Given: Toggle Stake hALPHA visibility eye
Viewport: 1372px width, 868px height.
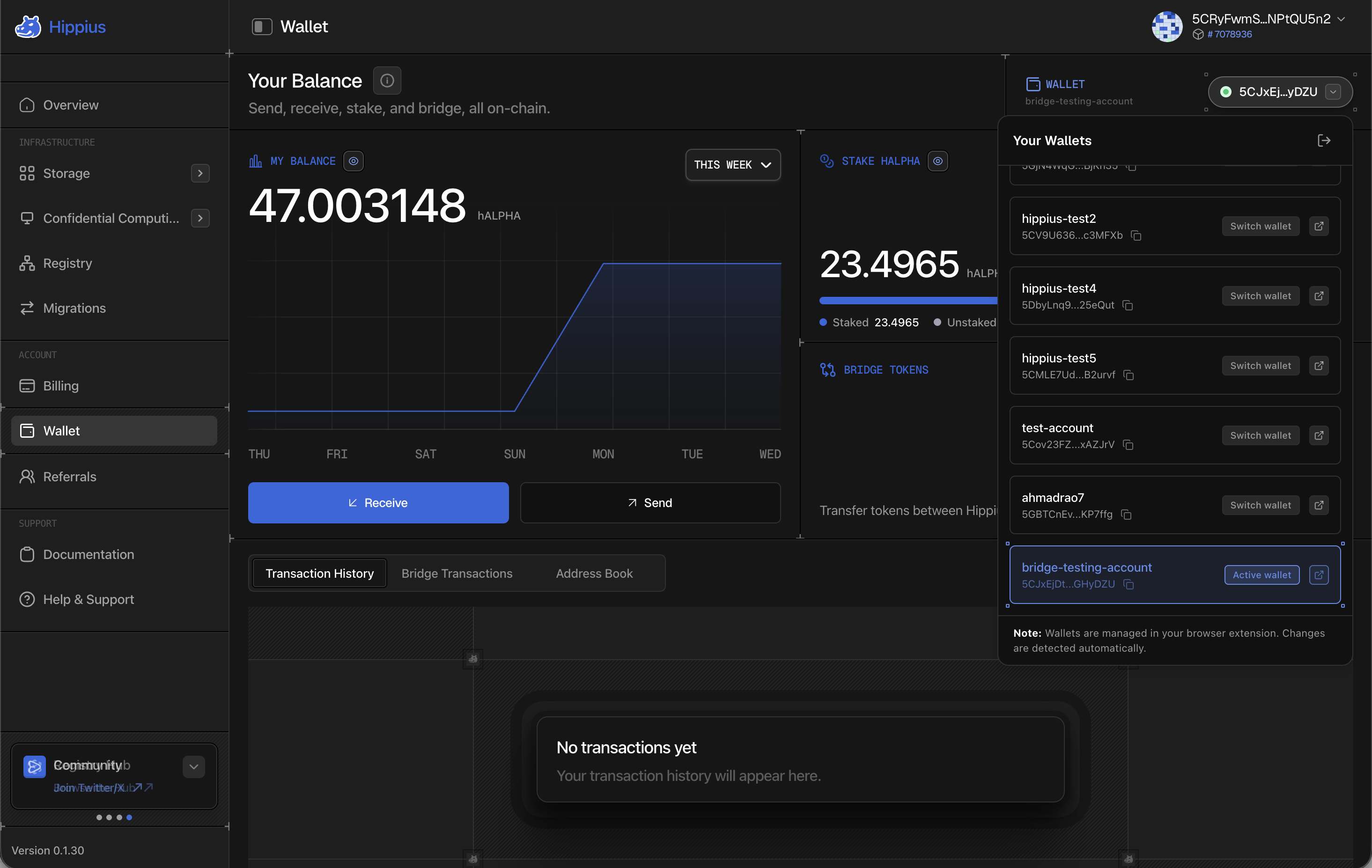Looking at the screenshot, I should pyautogui.click(x=938, y=161).
